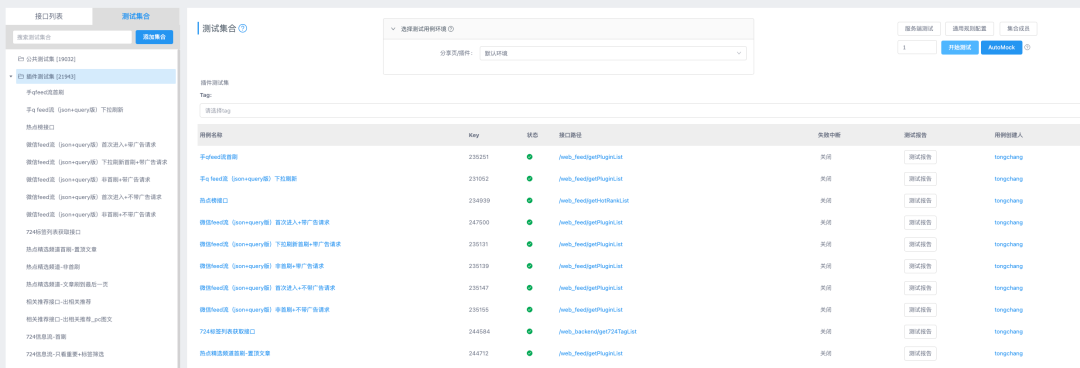Click the green status icon for Key 235155
The width and height of the screenshot is (1080, 368).
[x=529, y=309]
